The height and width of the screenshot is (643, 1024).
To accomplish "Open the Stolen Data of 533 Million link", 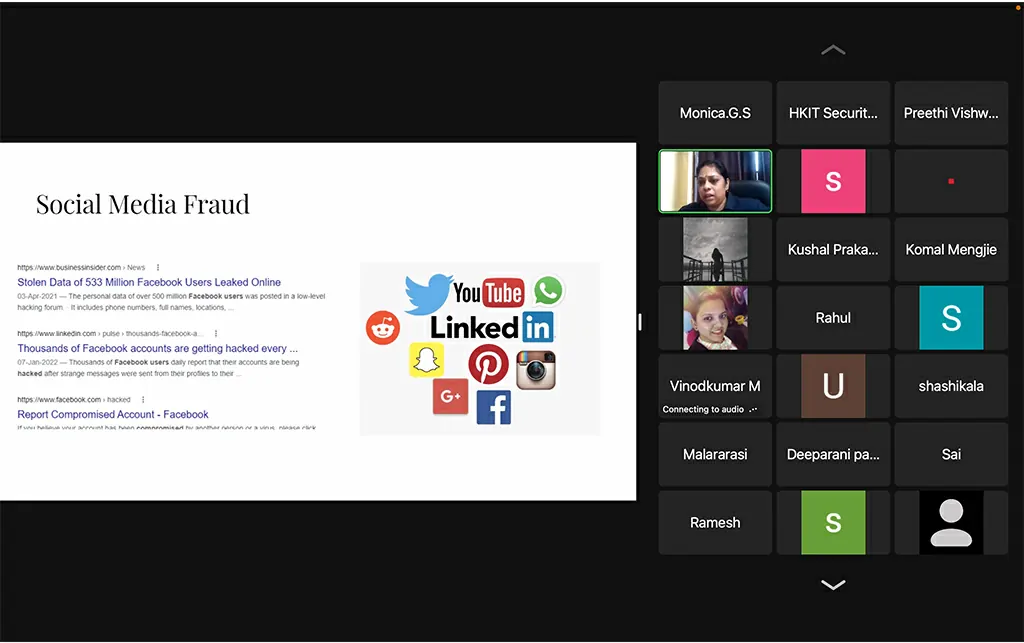I will pos(149,282).
